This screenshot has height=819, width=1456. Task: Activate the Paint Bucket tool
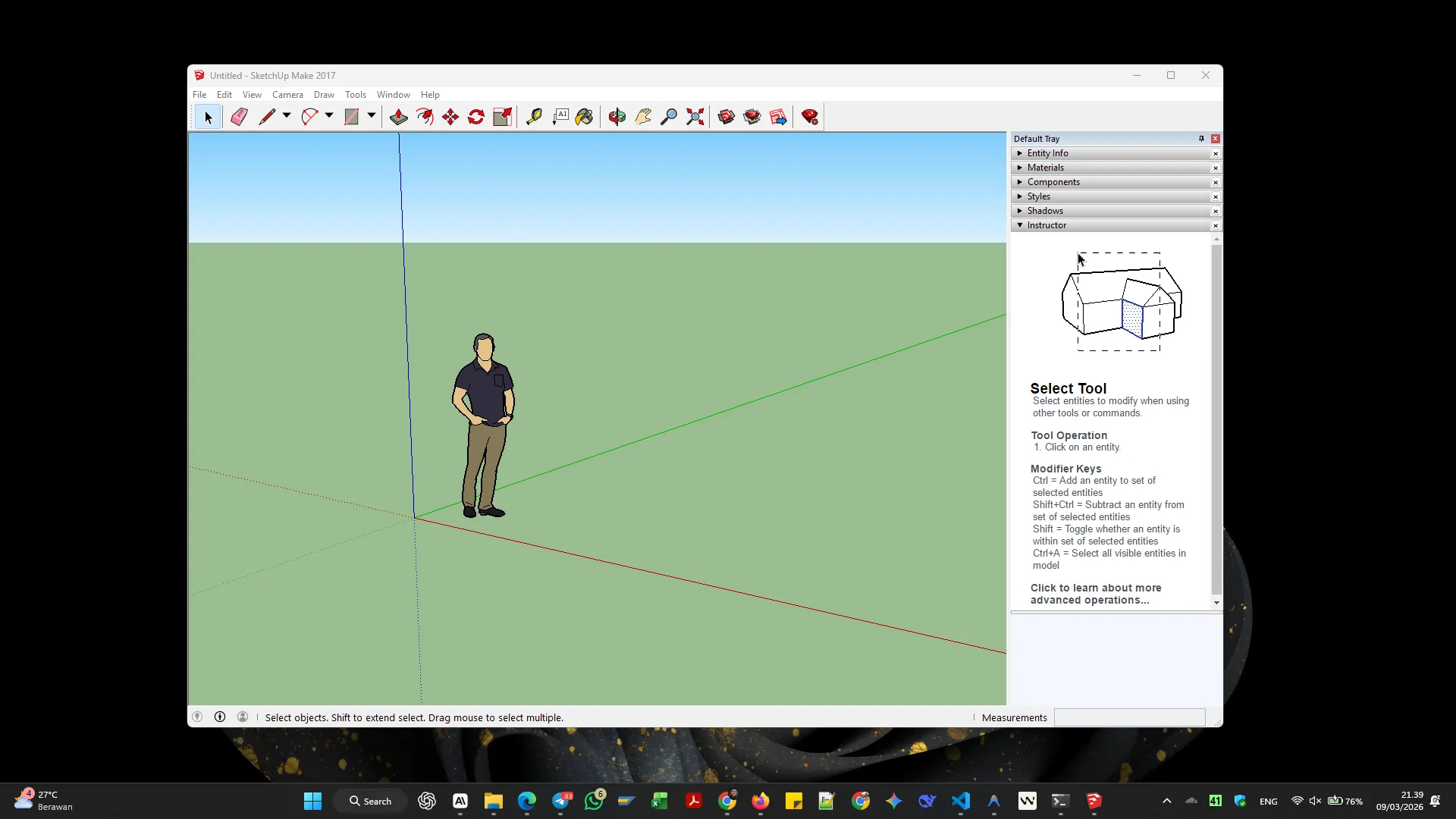(583, 116)
